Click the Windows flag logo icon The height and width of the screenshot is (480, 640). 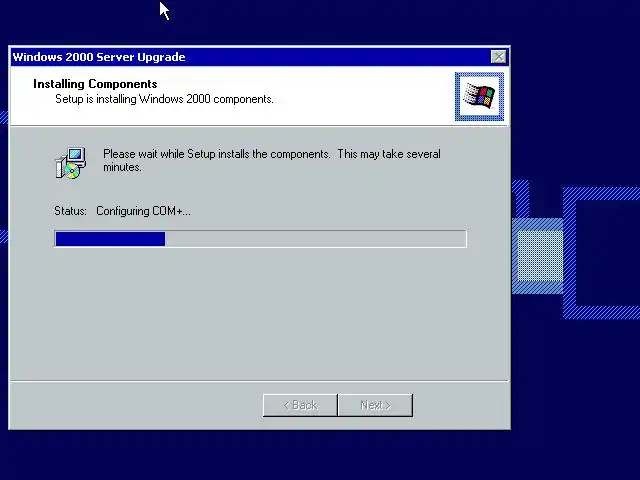[479, 96]
